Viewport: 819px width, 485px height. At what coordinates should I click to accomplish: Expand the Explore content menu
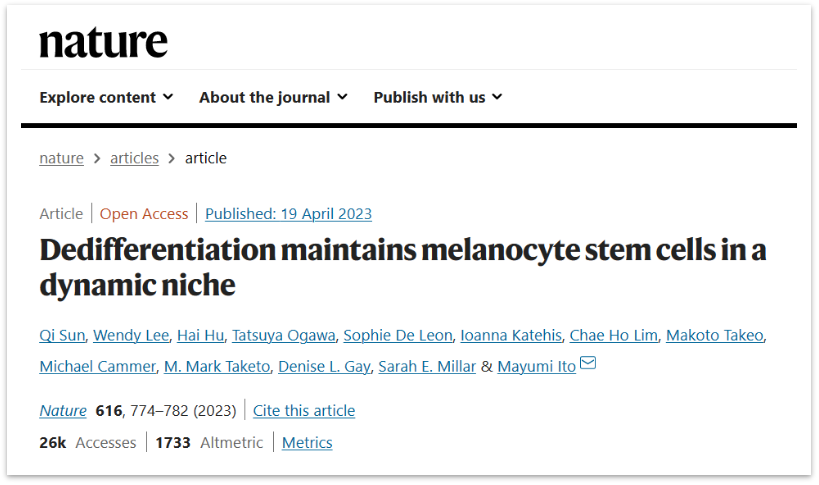click(106, 97)
